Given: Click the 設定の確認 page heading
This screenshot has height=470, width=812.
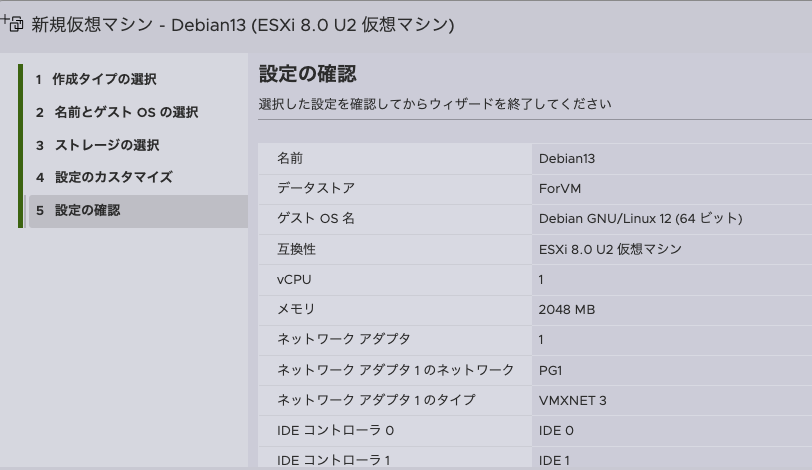Looking at the screenshot, I should point(308,74).
